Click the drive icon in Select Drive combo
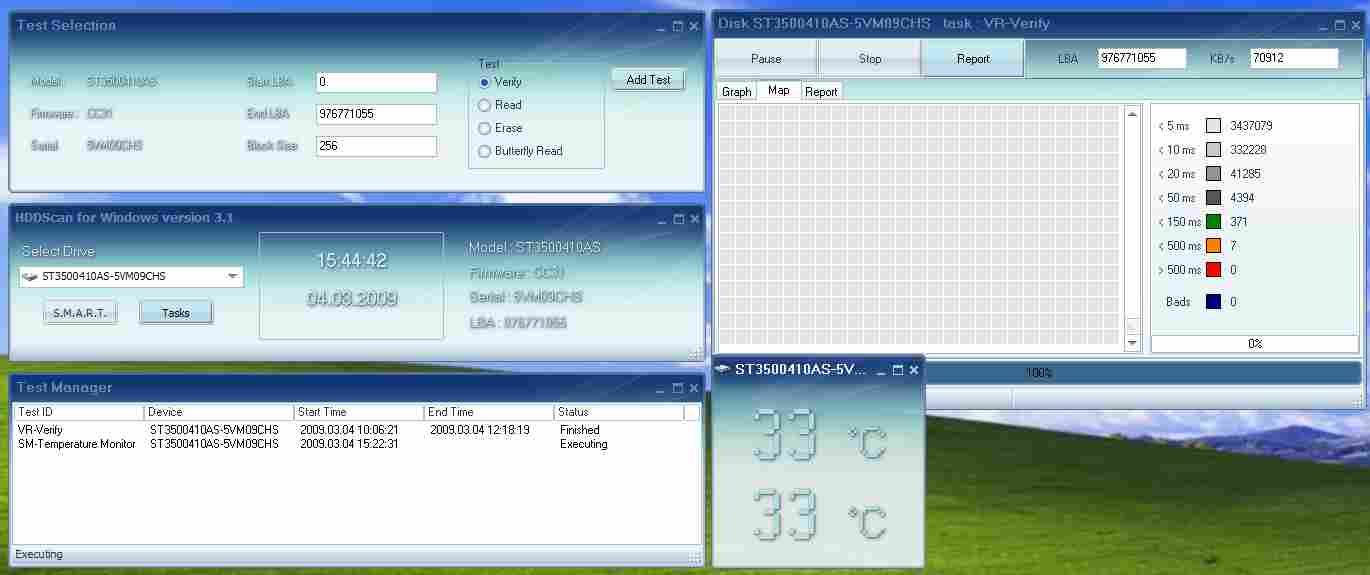Screen dimensions: 1370x575 (x=31, y=276)
